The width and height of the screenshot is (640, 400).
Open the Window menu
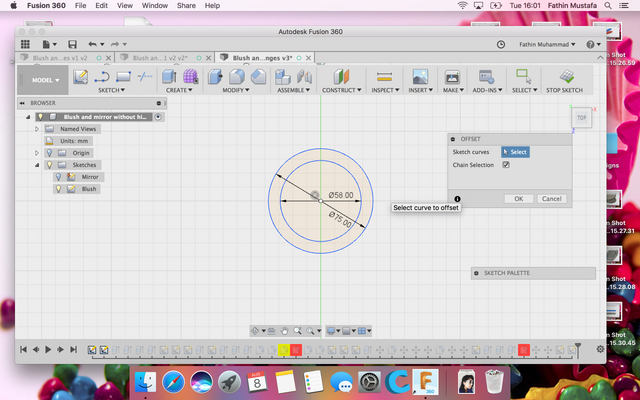[x=155, y=5]
